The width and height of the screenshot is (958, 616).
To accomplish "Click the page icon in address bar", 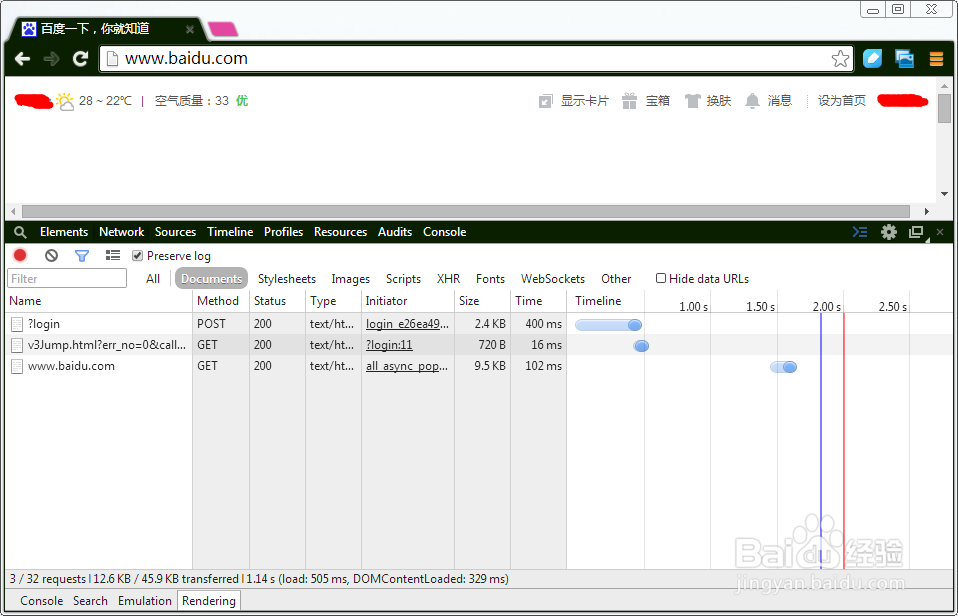I will (112, 59).
